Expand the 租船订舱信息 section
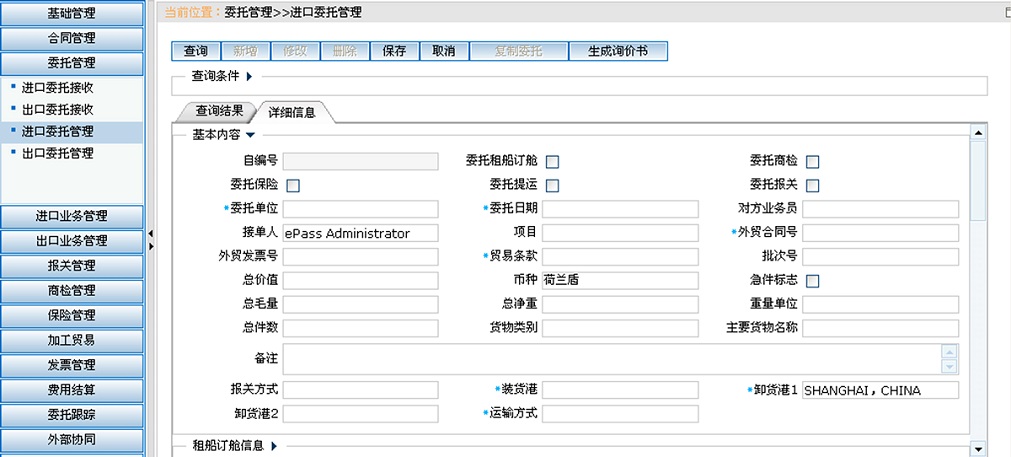1011x457 pixels. [272, 446]
